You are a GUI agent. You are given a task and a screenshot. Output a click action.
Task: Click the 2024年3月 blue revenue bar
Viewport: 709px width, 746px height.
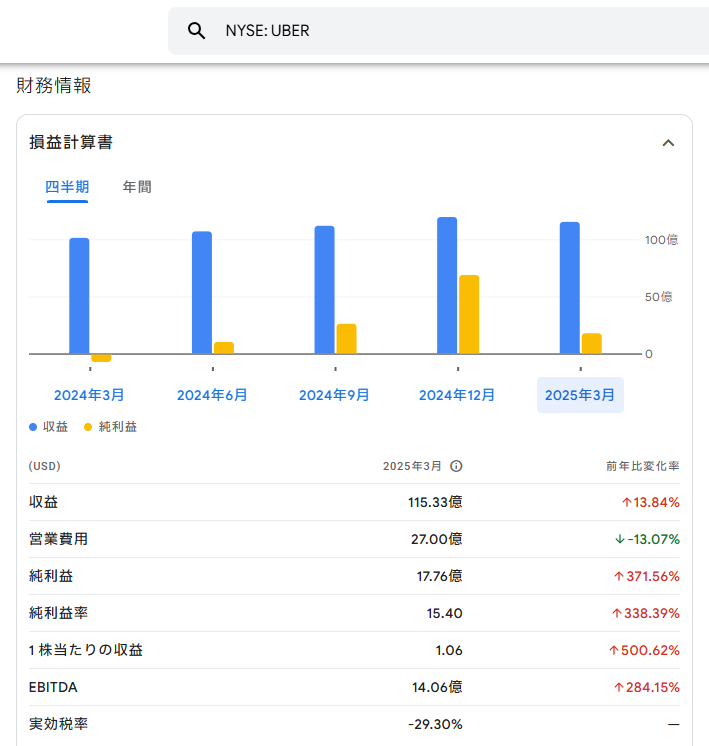point(79,296)
